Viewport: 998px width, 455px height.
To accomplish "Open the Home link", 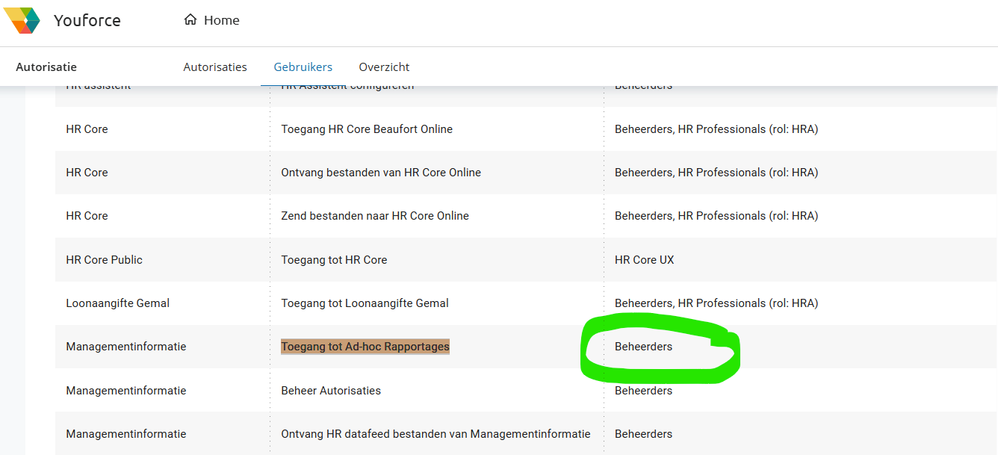I will click(221, 20).
